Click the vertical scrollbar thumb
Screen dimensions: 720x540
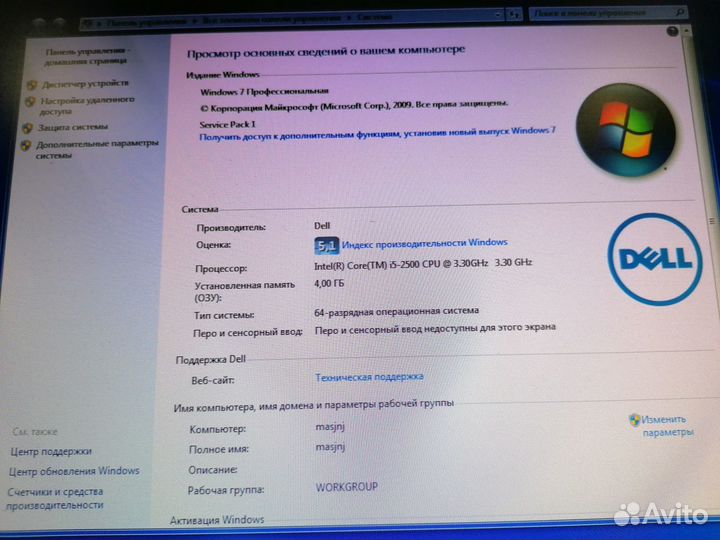coord(711,221)
